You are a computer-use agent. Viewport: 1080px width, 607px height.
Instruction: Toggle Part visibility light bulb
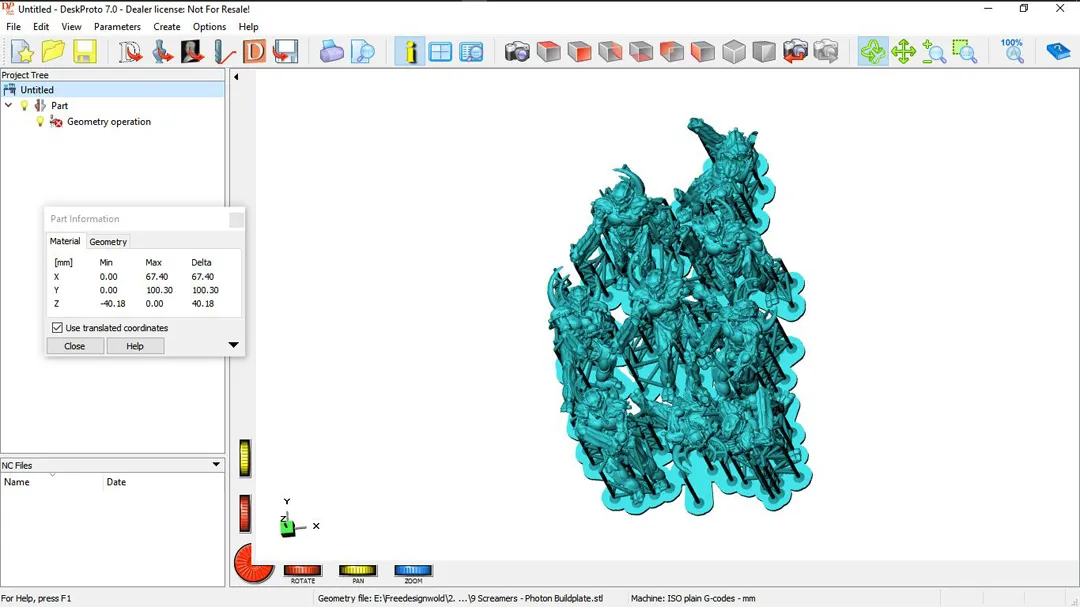tap(24, 105)
